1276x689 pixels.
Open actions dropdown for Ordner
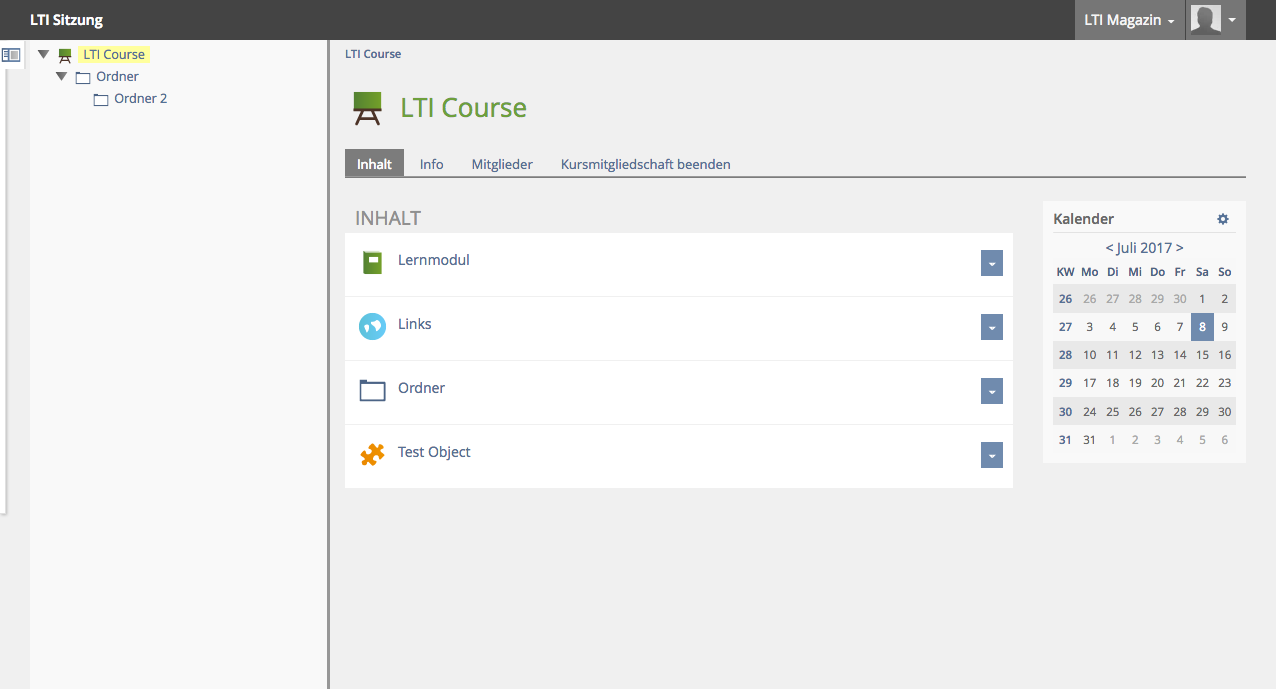[x=992, y=392]
